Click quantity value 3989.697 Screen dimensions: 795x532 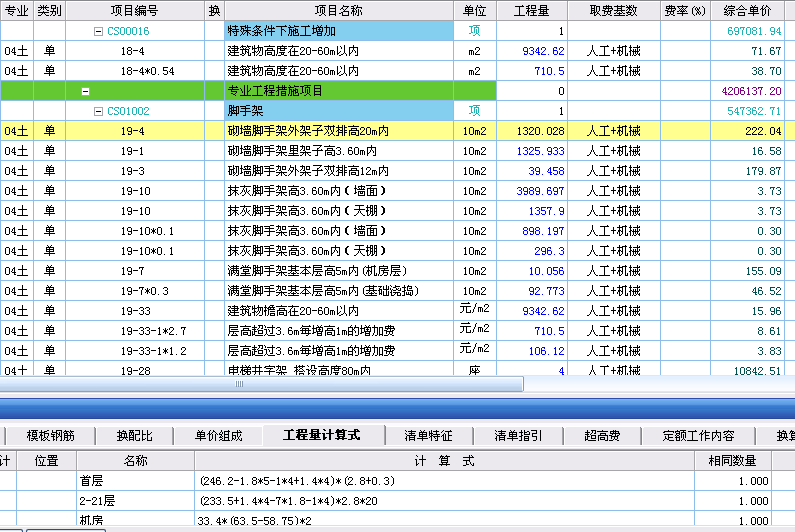tap(540, 191)
